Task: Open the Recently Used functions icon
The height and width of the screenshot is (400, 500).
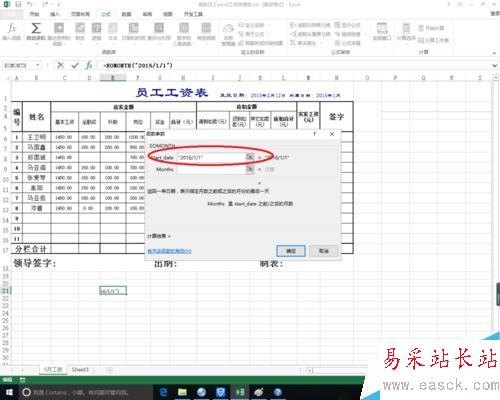Action: 59,28
